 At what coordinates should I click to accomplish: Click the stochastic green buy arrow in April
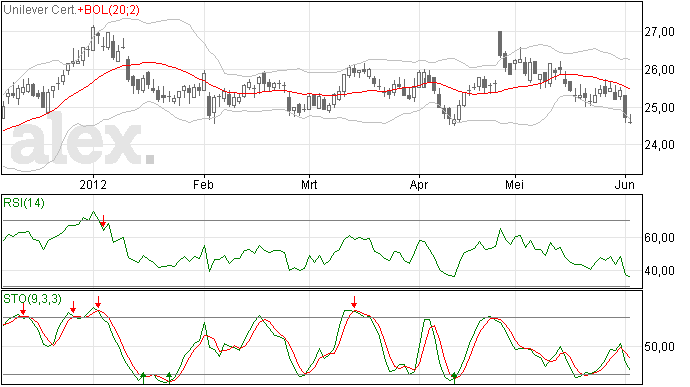(x=454, y=378)
